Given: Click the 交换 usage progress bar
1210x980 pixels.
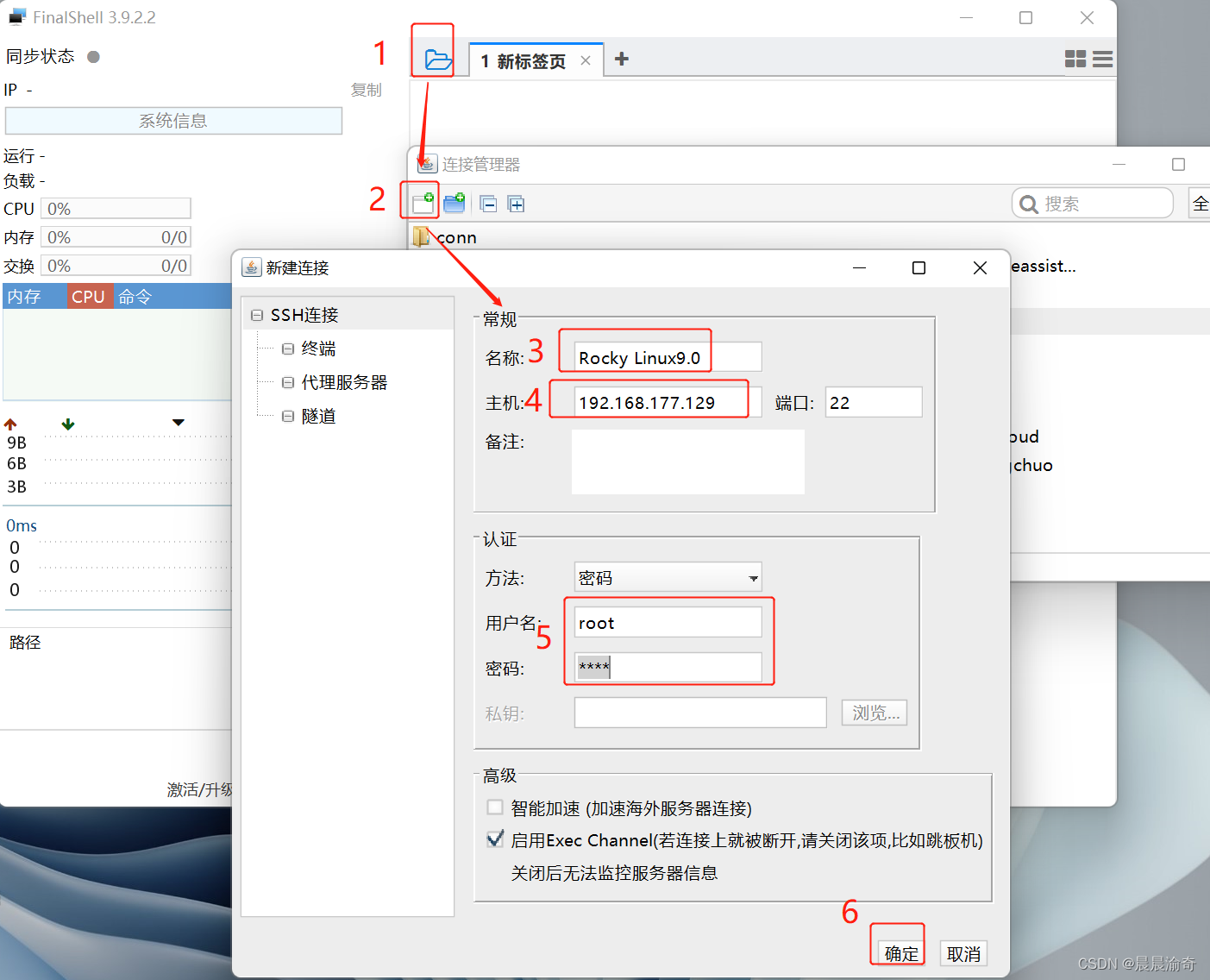Looking at the screenshot, I should (x=116, y=266).
